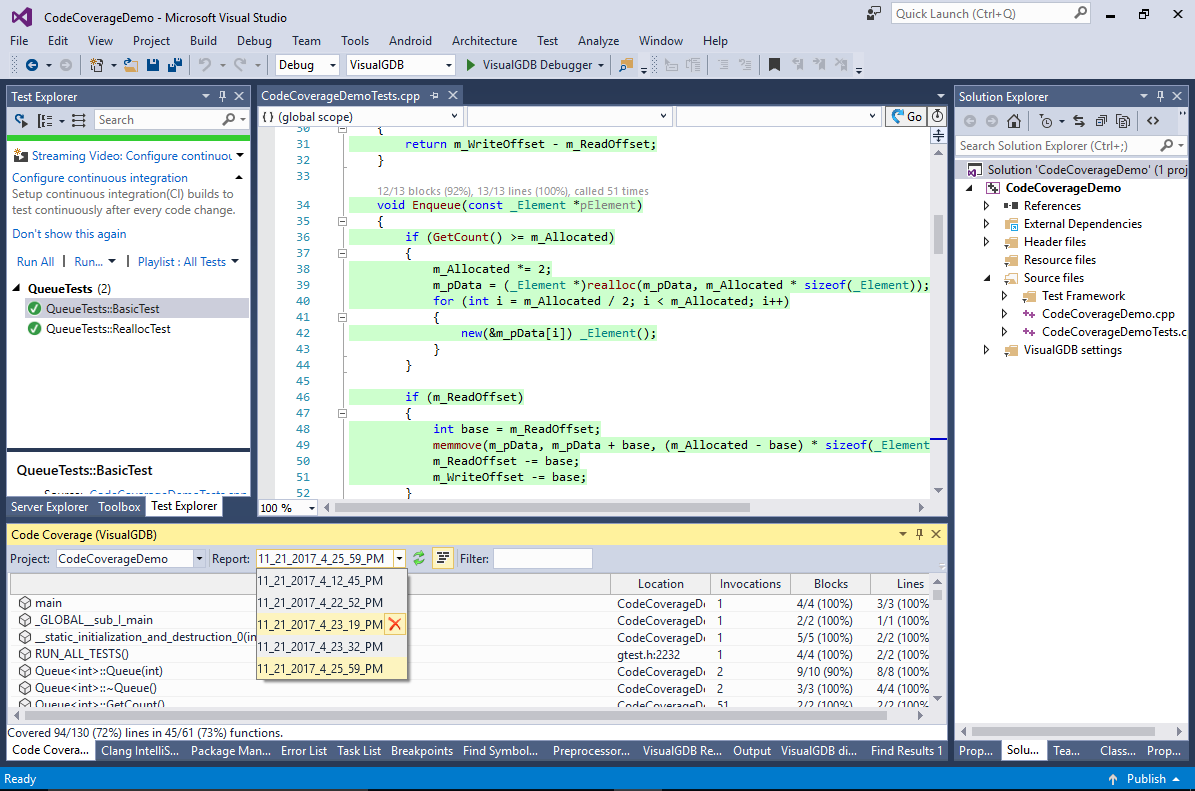Open the Playlist : All Tests link

[x=182, y=261]
